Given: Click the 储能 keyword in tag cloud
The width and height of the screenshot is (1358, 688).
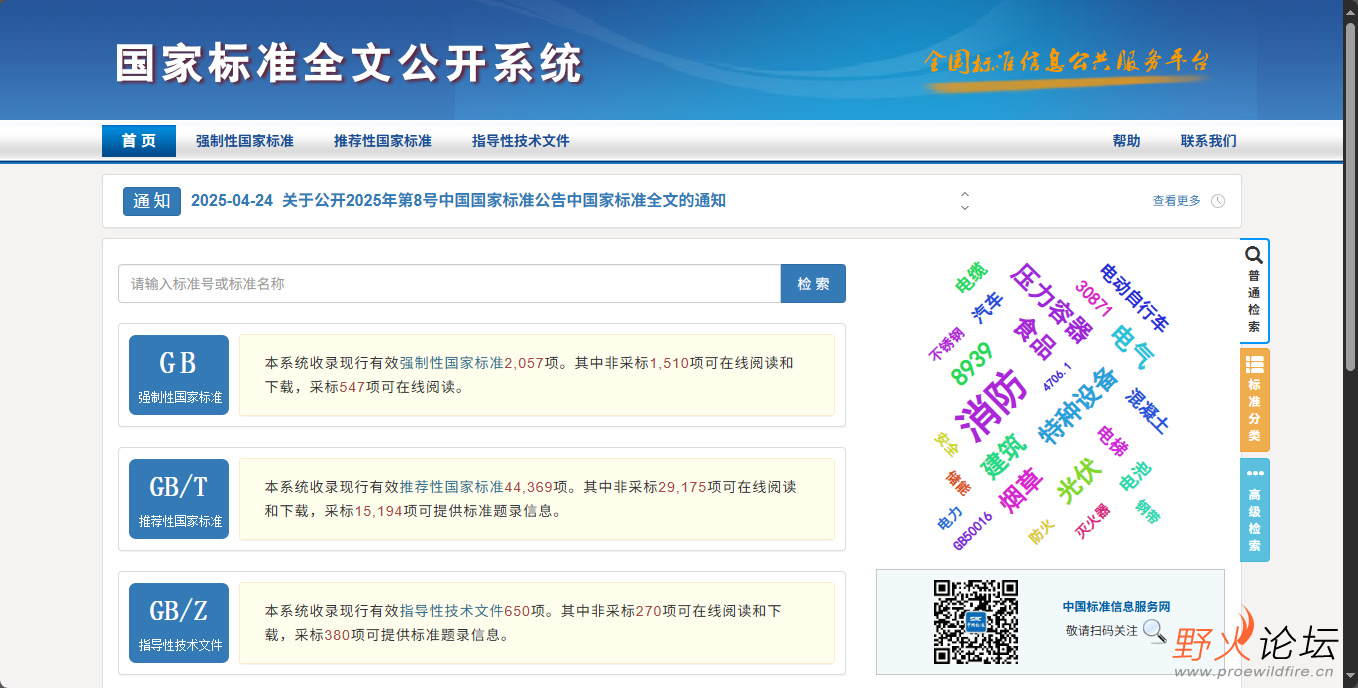Looking at the screenshot, I should tap(958, 483).
